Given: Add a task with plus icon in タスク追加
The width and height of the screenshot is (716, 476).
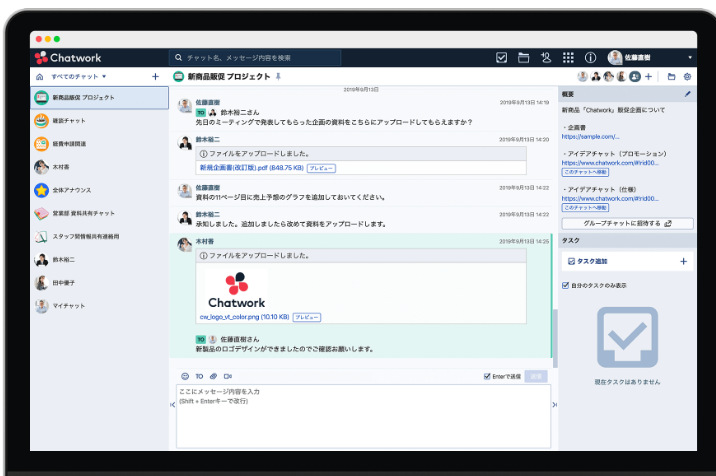Looking at the screenshot, I should (684, 261).
